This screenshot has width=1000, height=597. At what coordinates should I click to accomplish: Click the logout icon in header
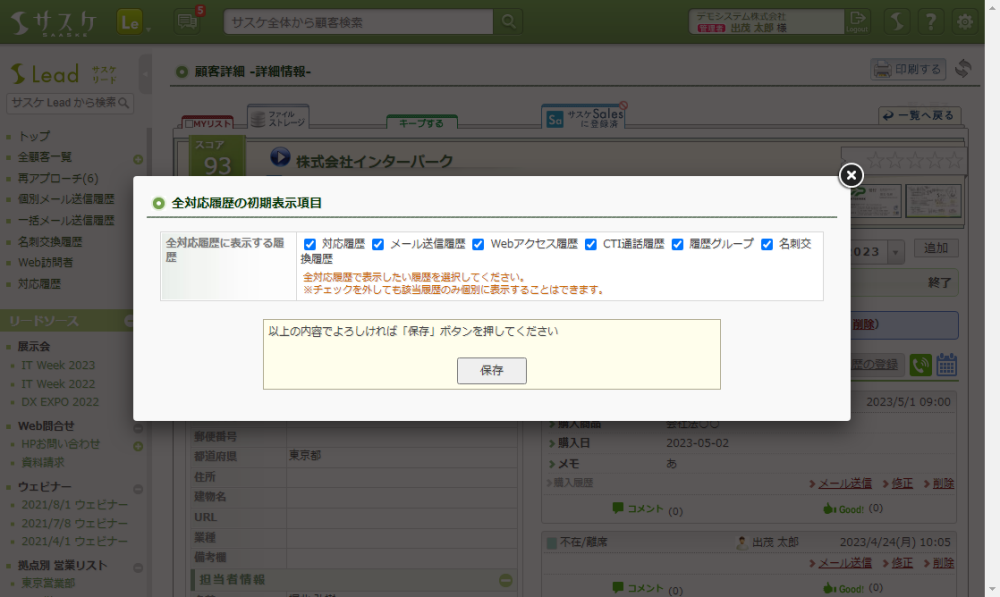click(858, 21)
